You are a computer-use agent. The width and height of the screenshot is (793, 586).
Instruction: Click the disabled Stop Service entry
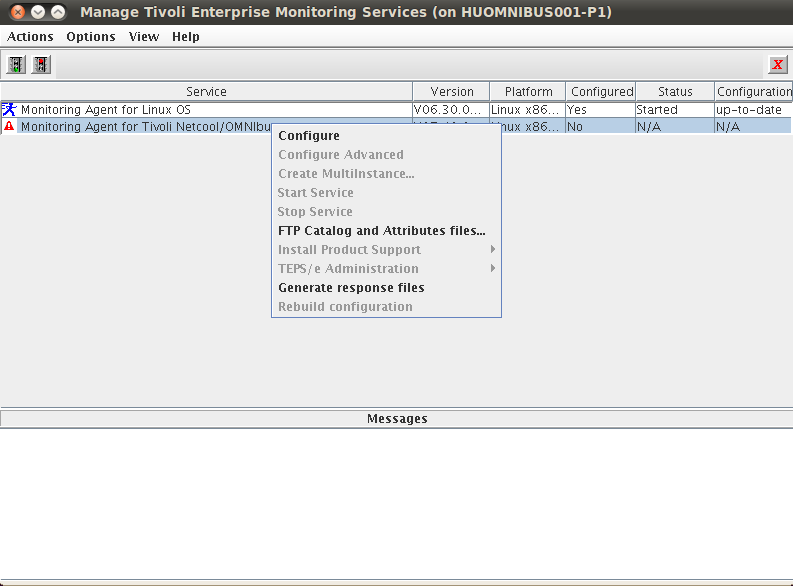pyautogui.click(x=386, y=211)
